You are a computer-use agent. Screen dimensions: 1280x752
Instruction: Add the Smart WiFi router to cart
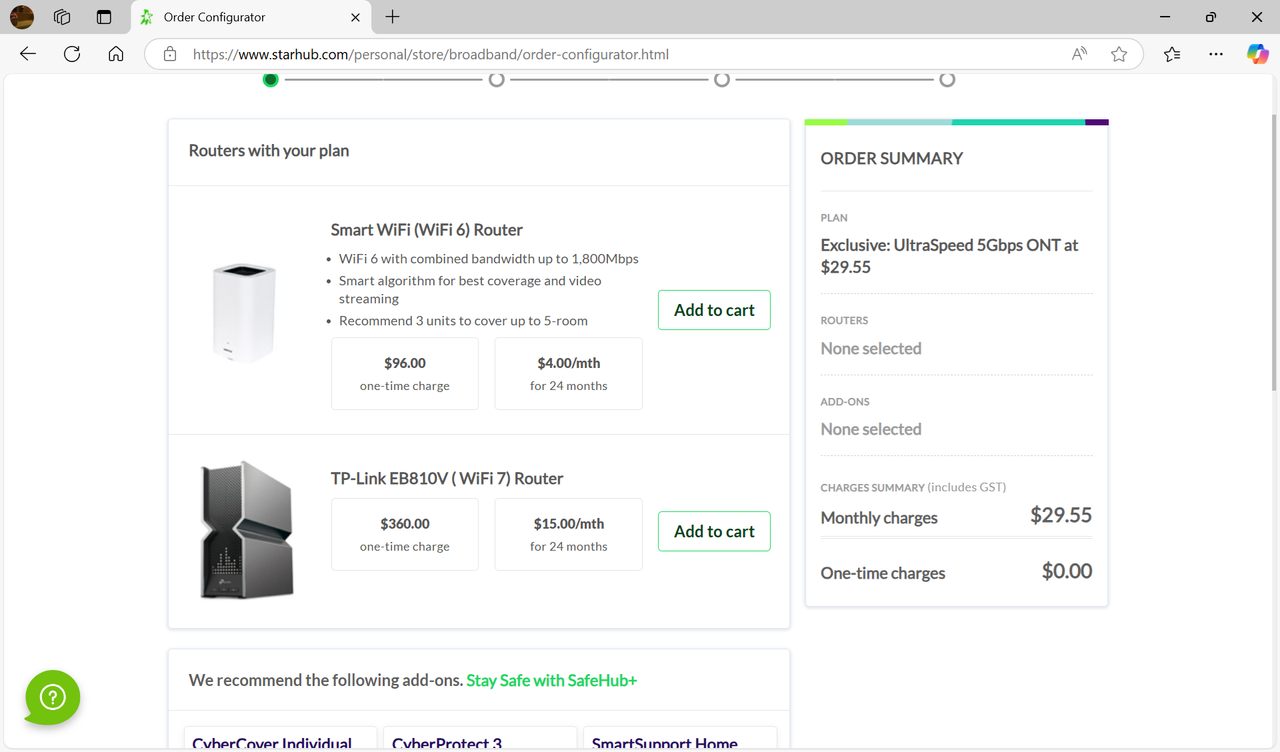[x=713, y=310]
